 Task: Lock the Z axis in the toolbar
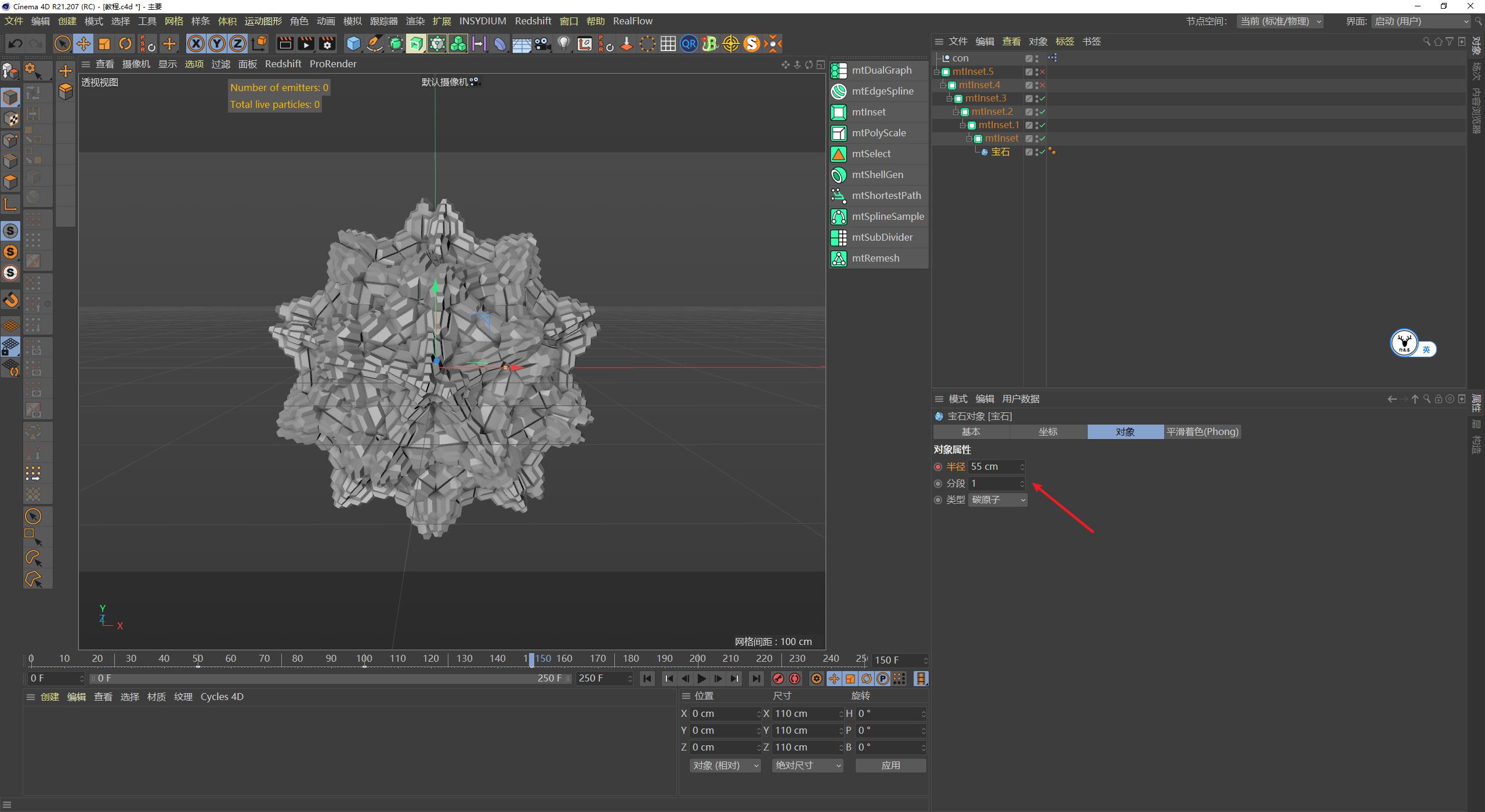click(x=237, y=43)
